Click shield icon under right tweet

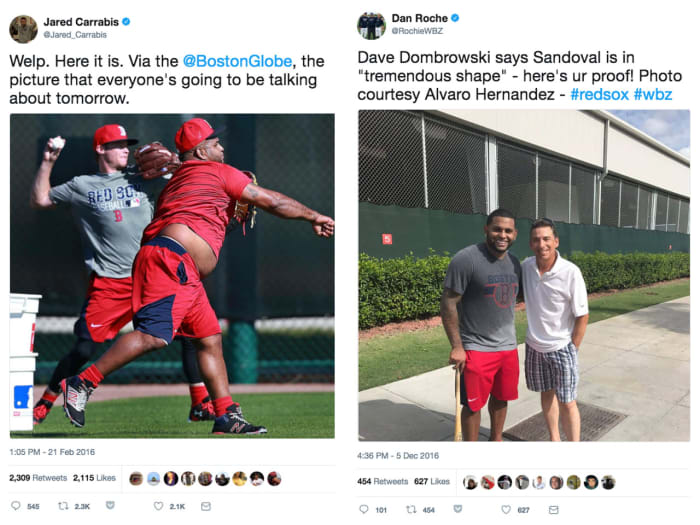point(458,509)
